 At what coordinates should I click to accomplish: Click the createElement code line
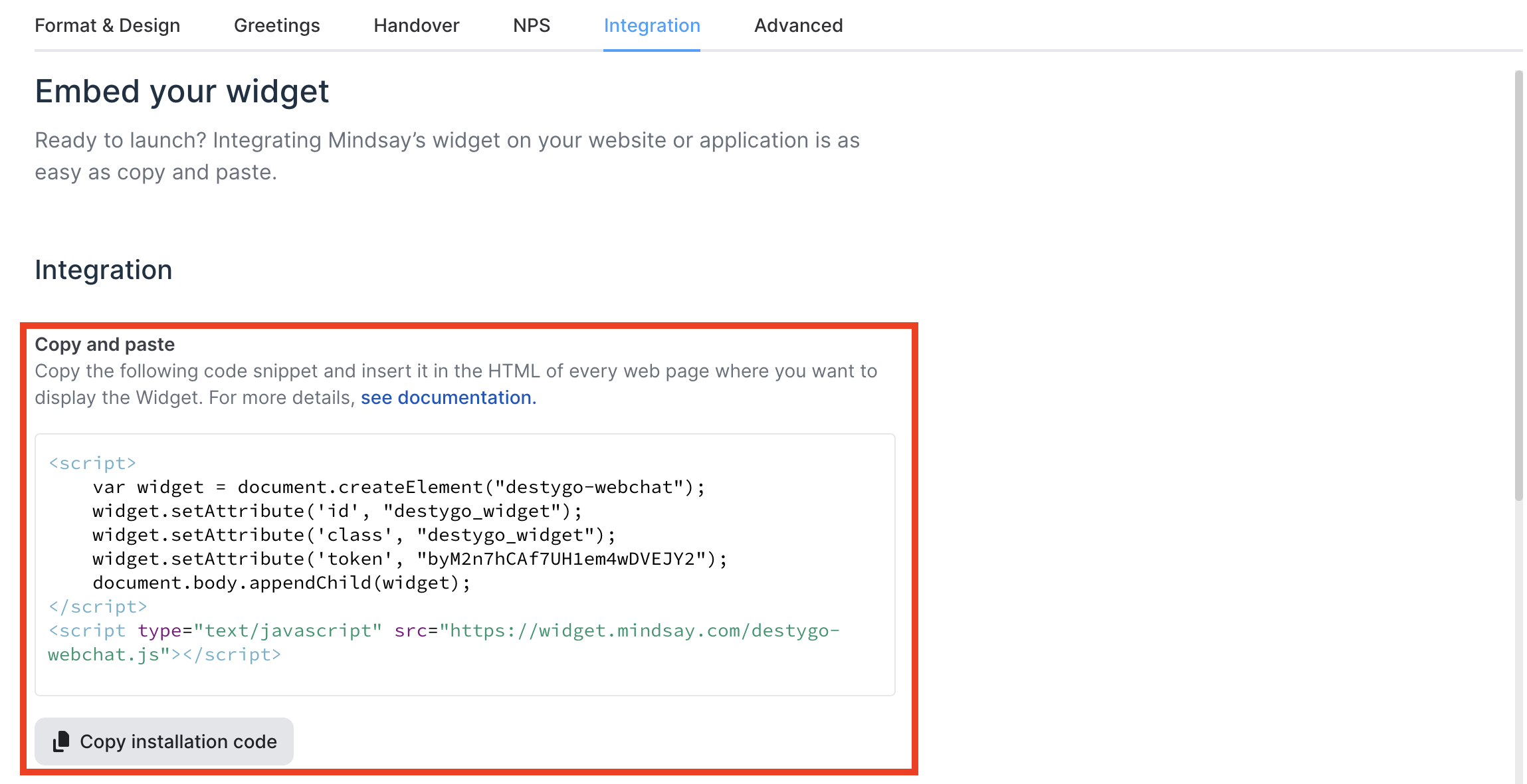tap(398, 487)
